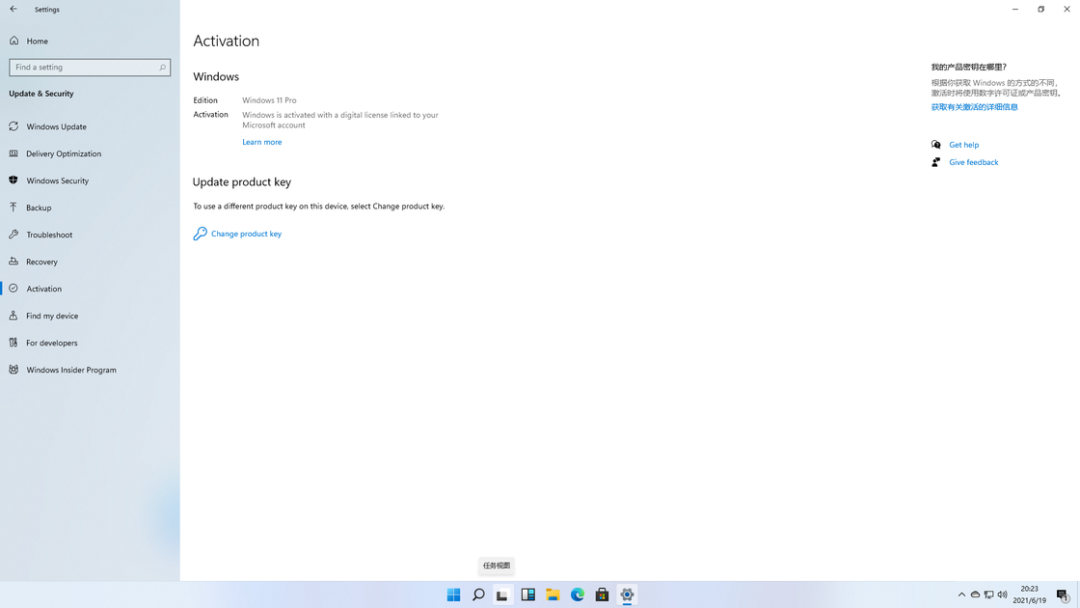
Task: Click the OneDrive cloud tray icon
Action: pos(975,595)
